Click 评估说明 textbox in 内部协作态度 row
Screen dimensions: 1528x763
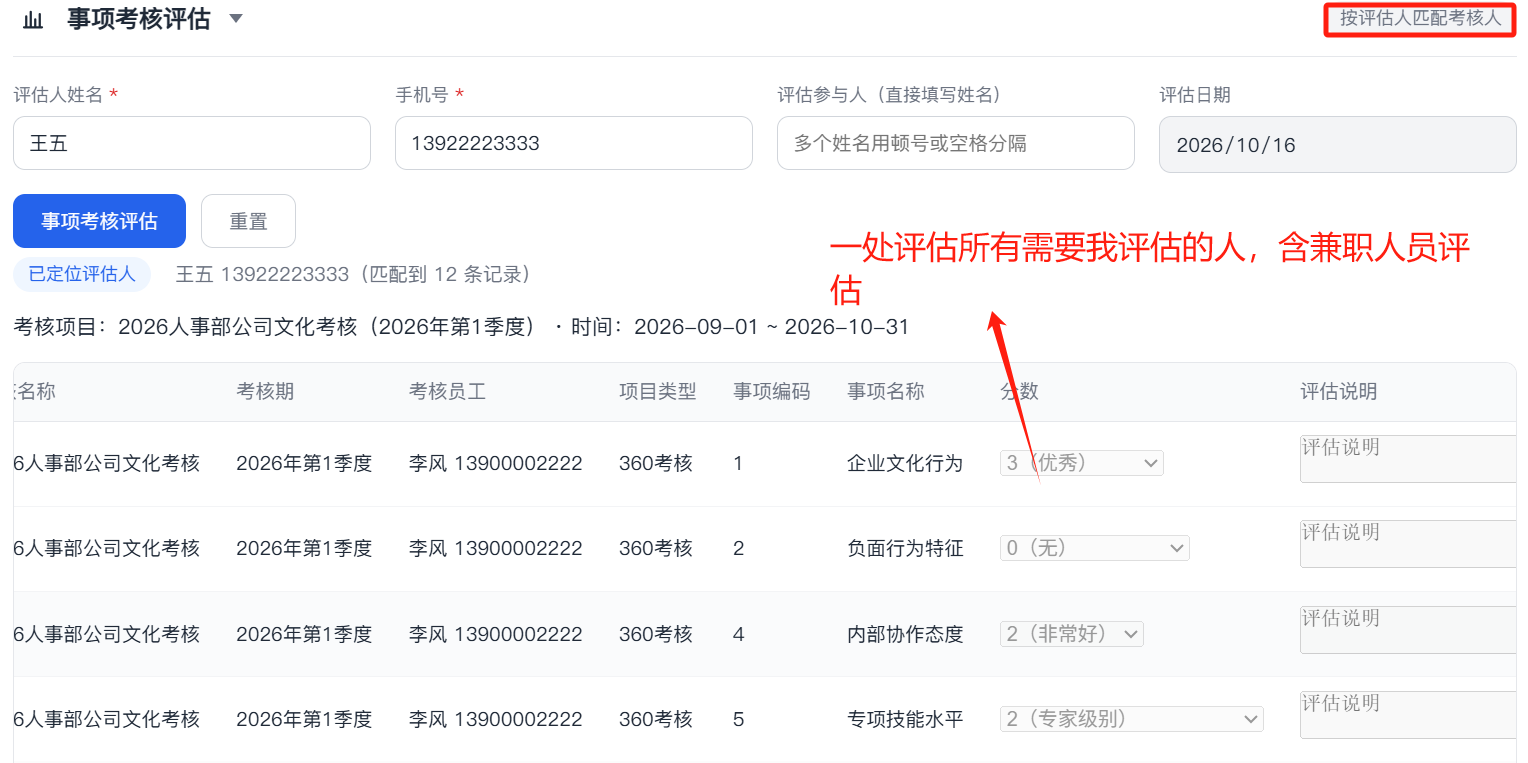[x=1408, y=630]
